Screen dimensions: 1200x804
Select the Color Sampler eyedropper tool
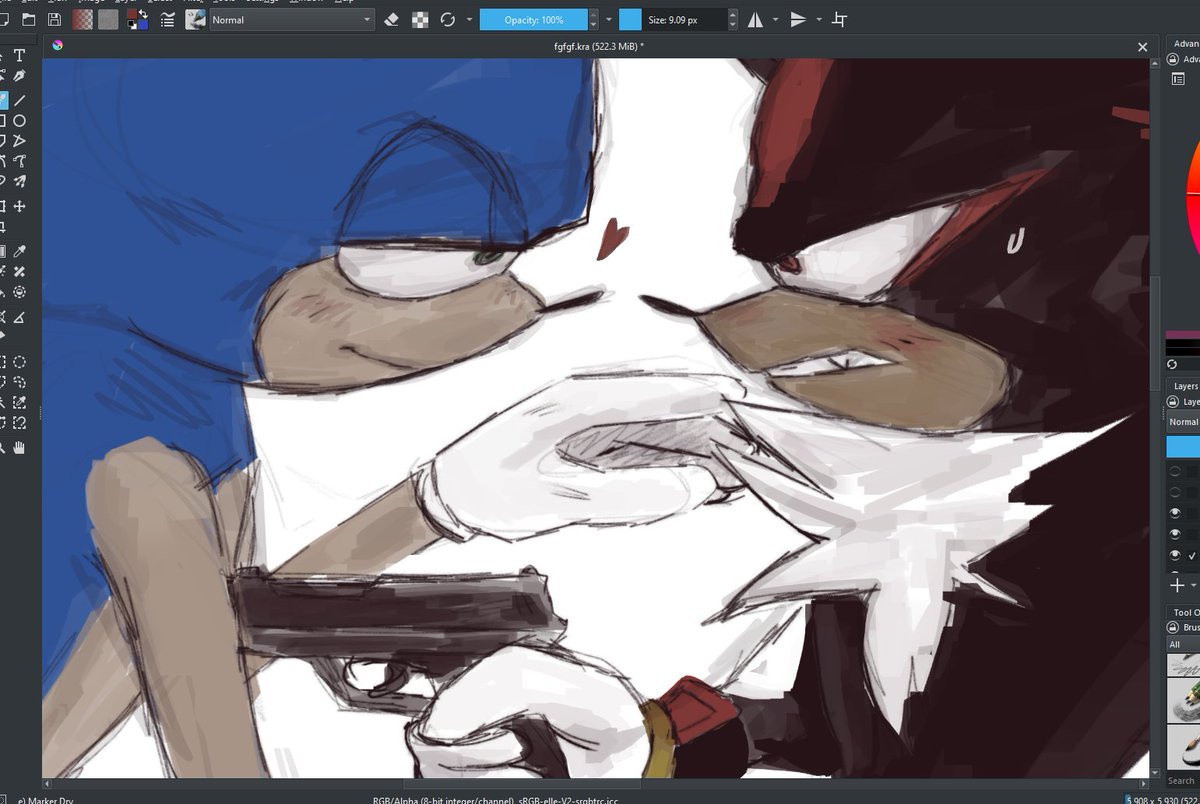tap(19, 251)
